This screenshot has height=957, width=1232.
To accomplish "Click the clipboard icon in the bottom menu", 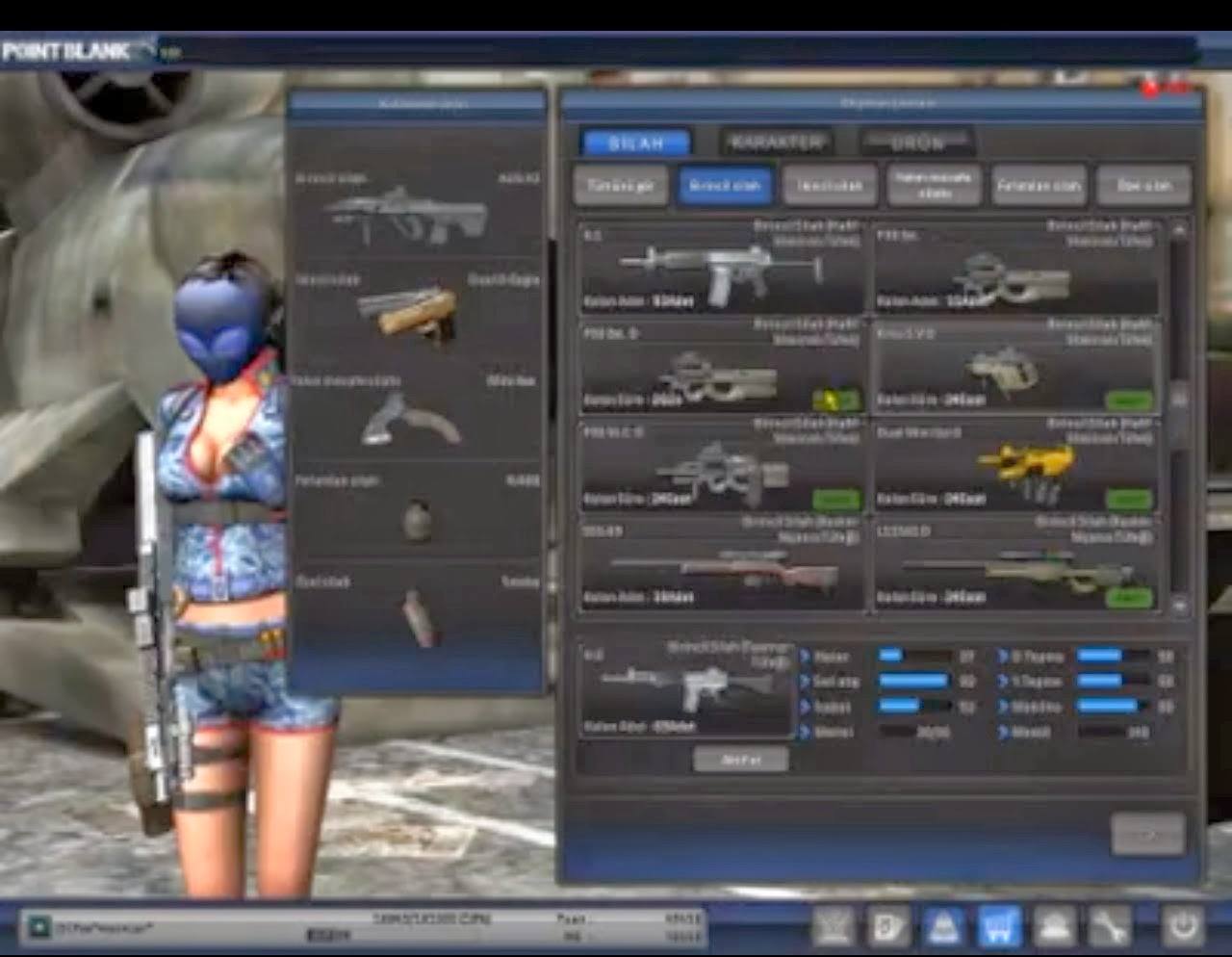I will click(888, 927).
